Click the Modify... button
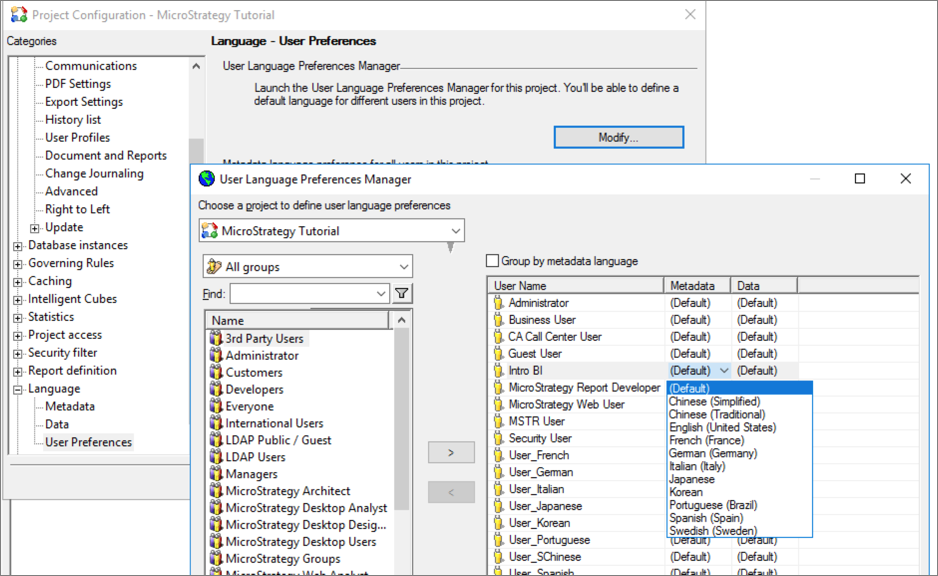938x576 pixels. tap(618, 137)
